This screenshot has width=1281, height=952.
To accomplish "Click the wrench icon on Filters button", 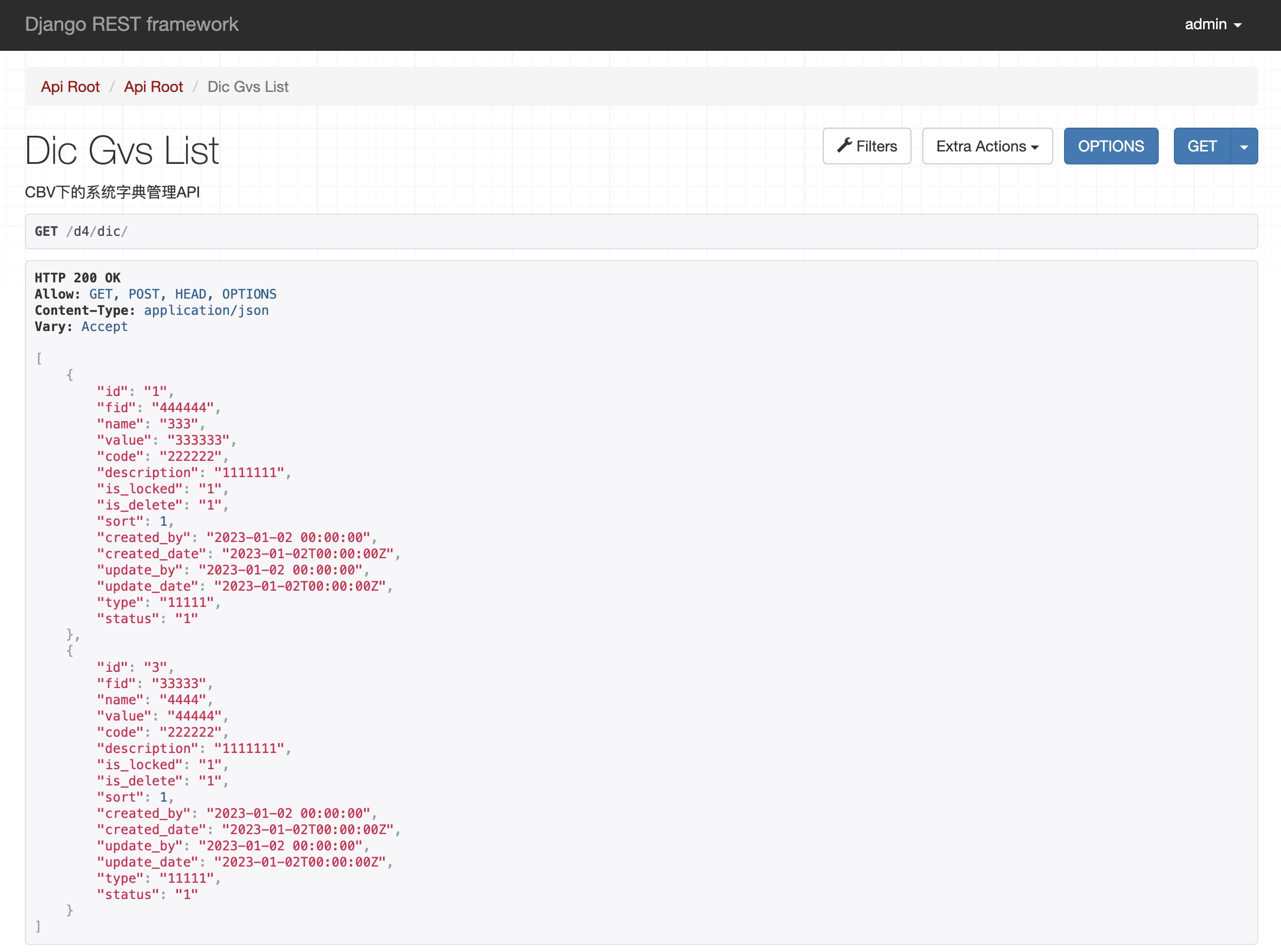I will coord(844,145).
